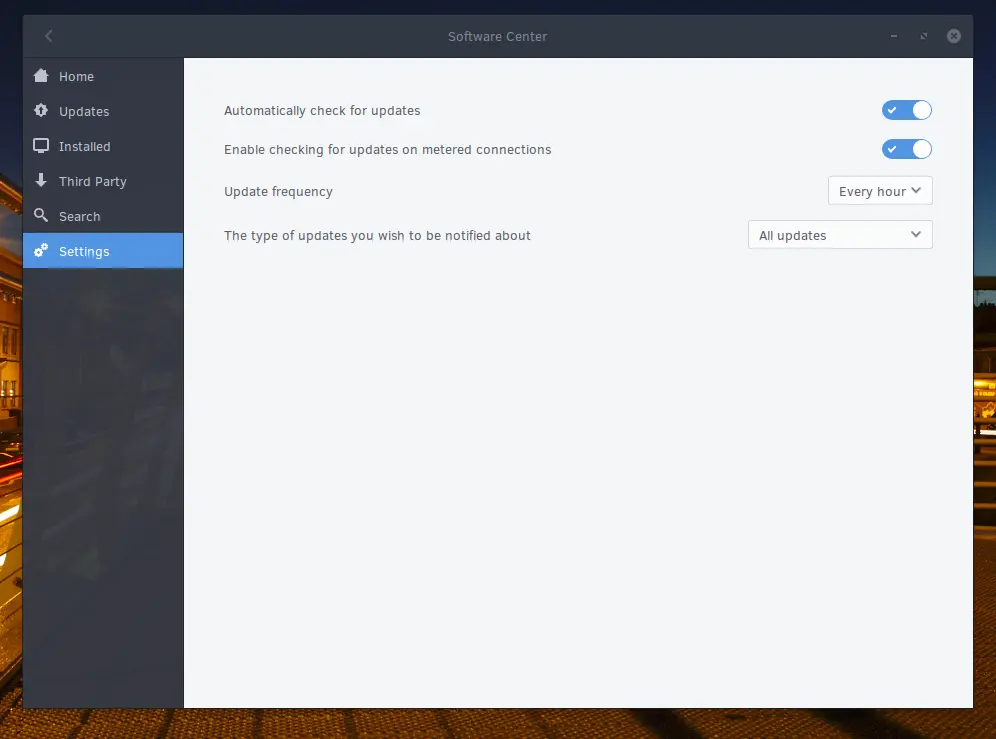Click the "Automatically check for updates" label
The width and height of the screenshot is (996, 739).
(x=322, y=111)
